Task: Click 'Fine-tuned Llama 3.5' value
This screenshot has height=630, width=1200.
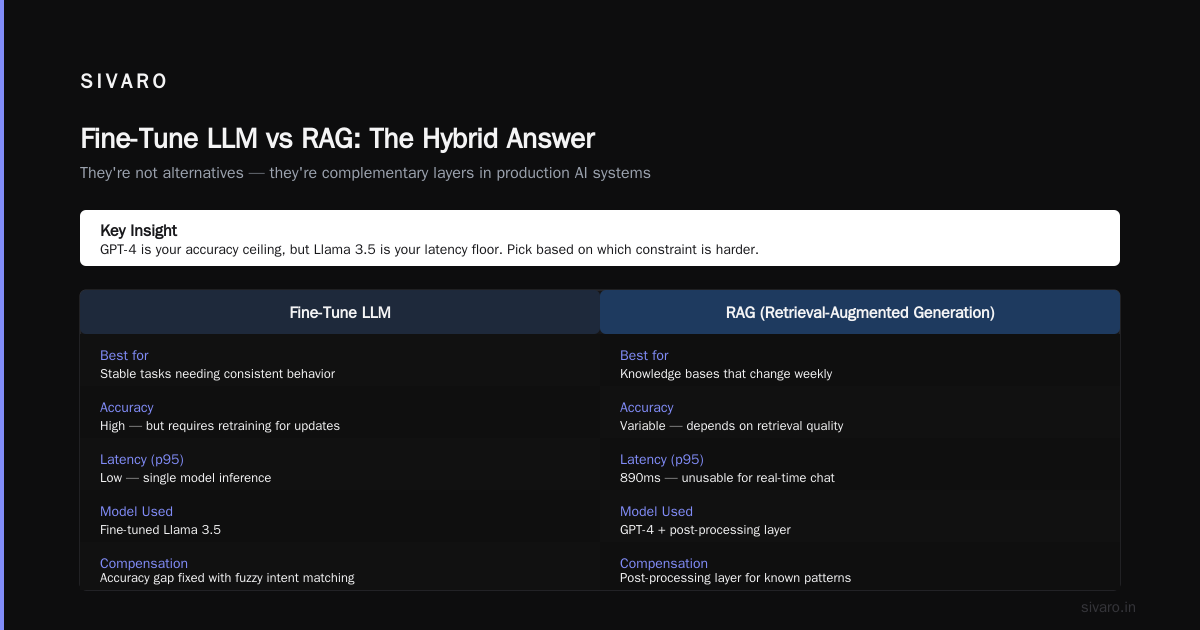Action: click(160, 530)
